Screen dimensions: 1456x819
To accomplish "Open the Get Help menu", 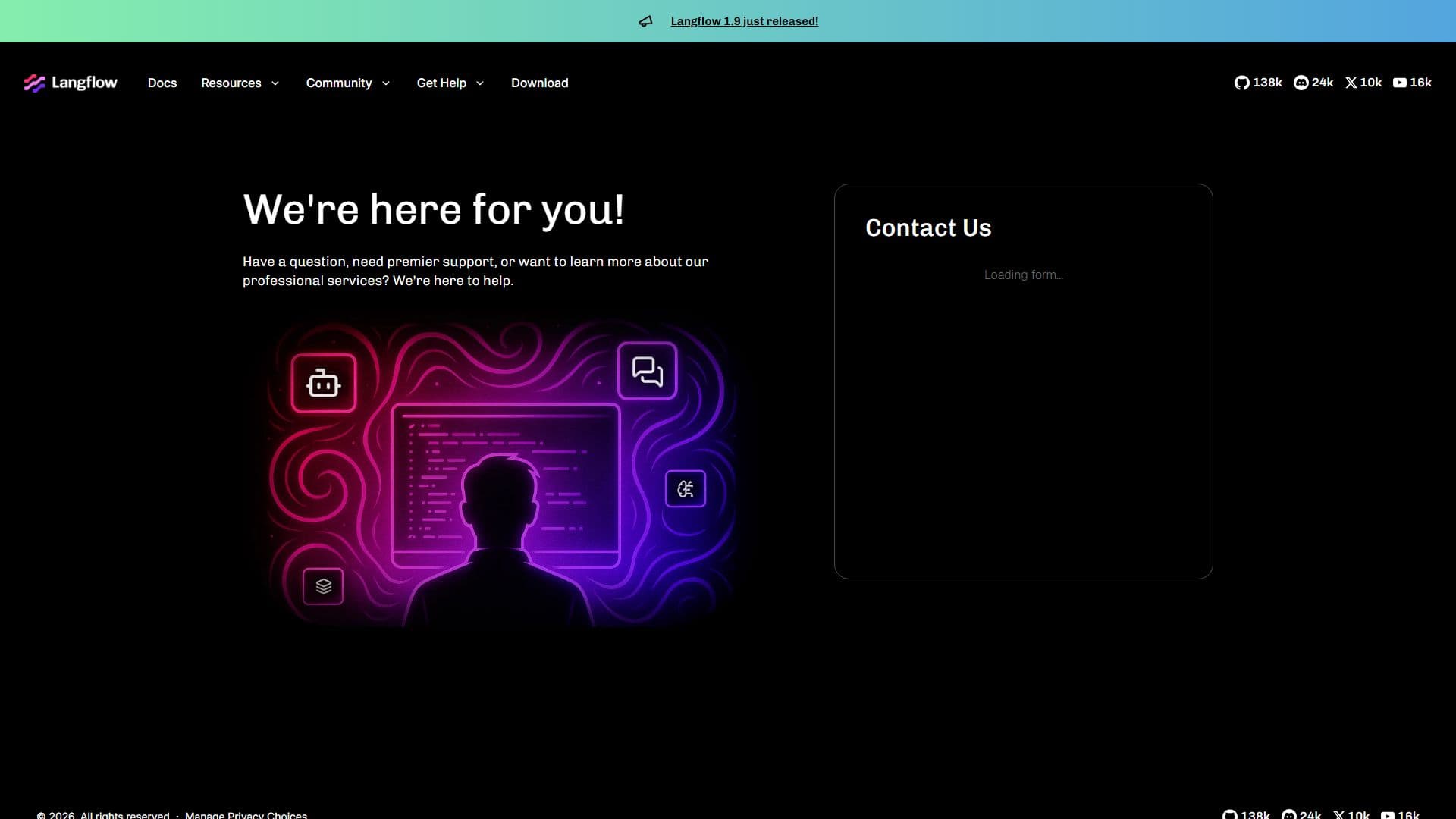I will coord(441,83).
